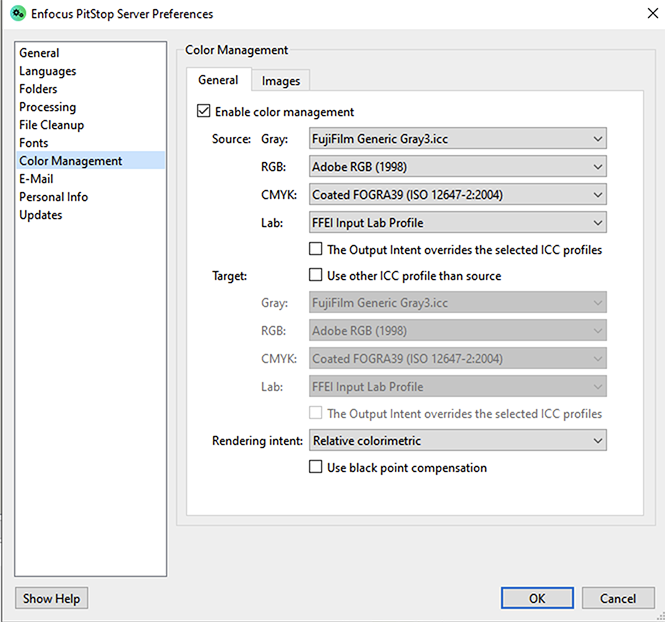Open the Source Lab FFEI profile dropdown
Viewport: 665px width, 622px height.
[458, 223]
